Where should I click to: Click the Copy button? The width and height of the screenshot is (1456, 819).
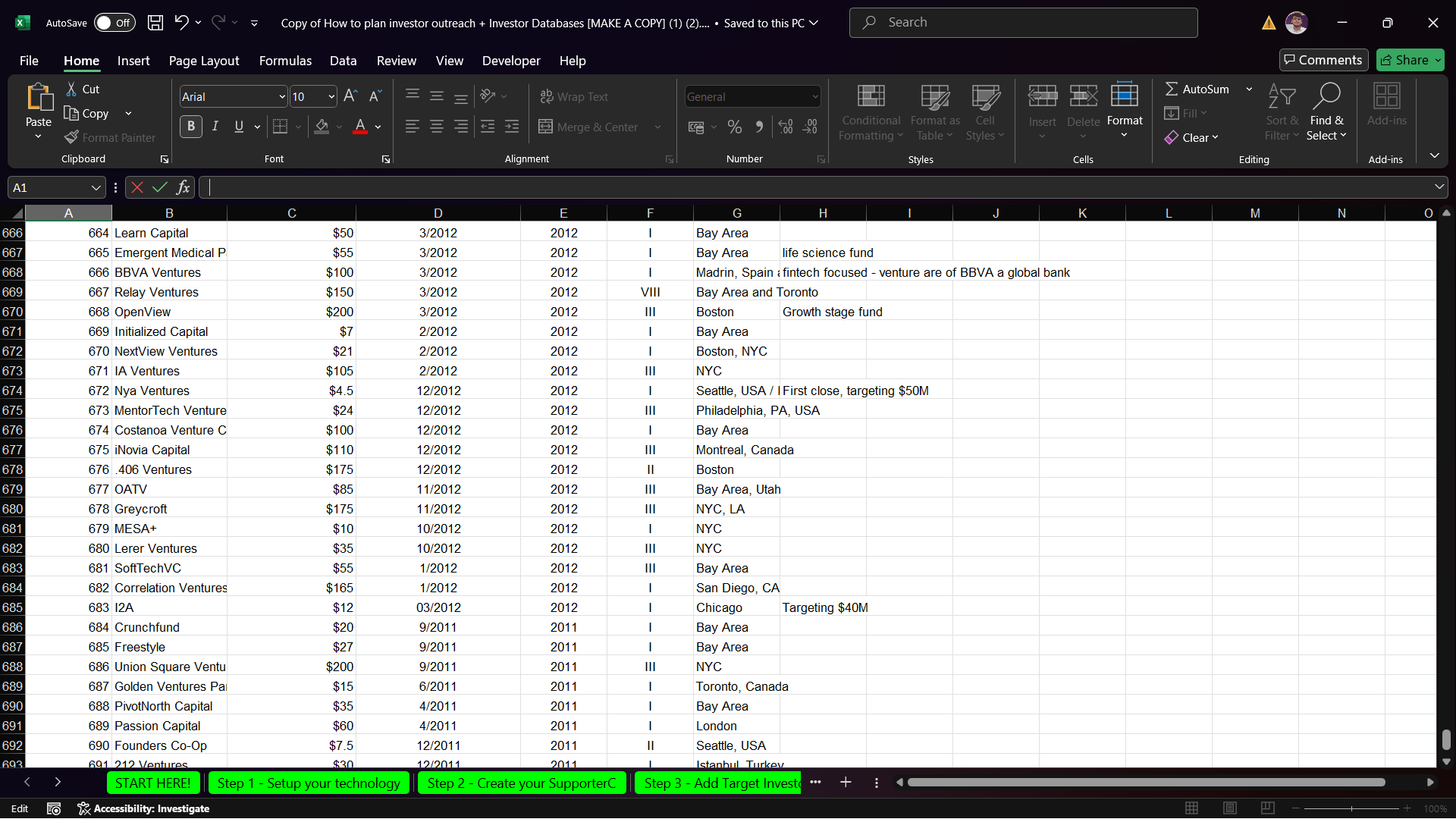(87, 113)
